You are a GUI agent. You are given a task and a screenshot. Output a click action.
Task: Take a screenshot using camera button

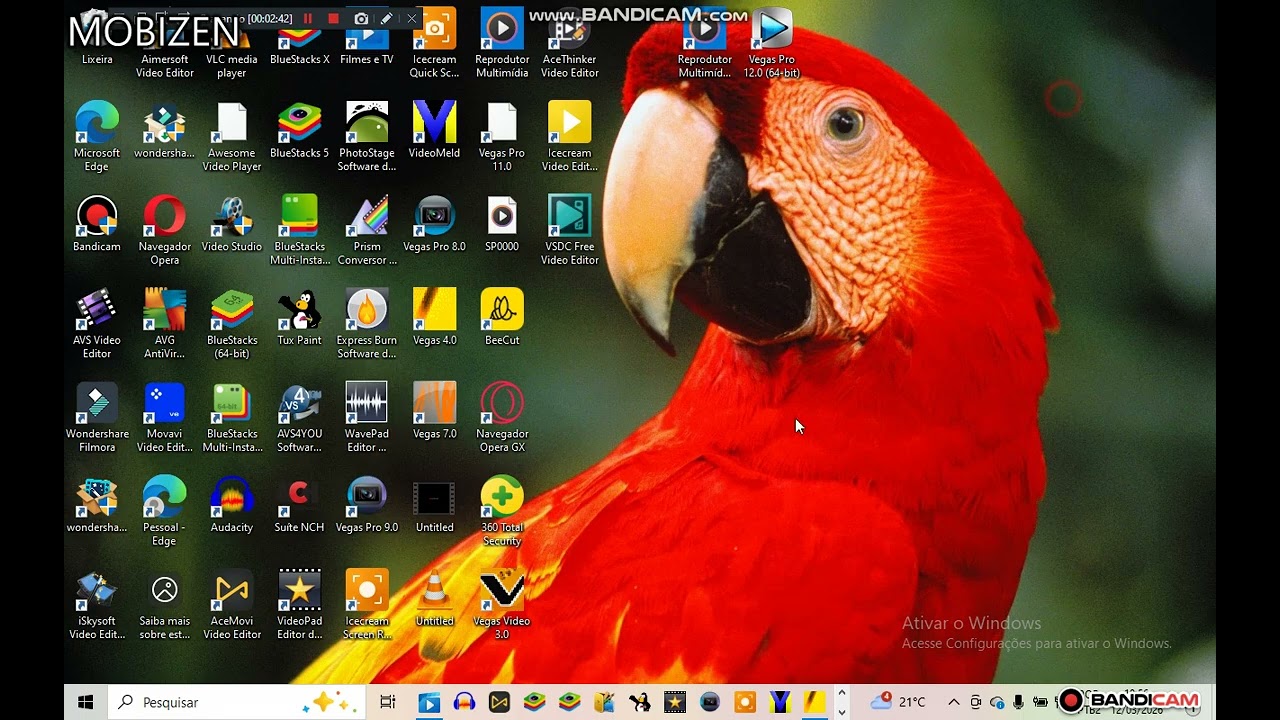(361, 19)
